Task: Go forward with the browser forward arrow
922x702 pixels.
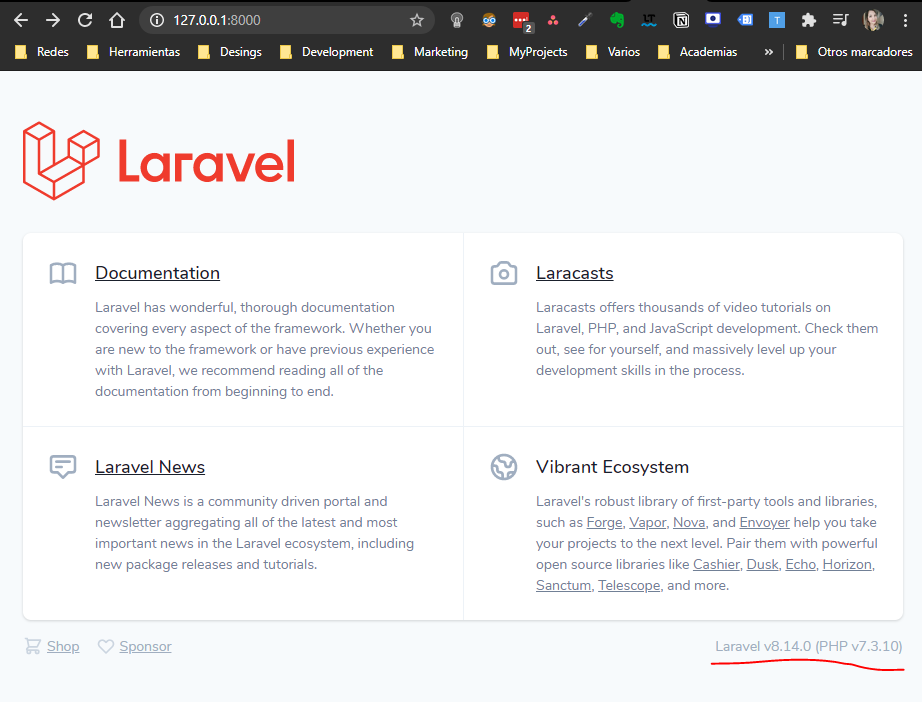Action: click(x=53, y=20)
